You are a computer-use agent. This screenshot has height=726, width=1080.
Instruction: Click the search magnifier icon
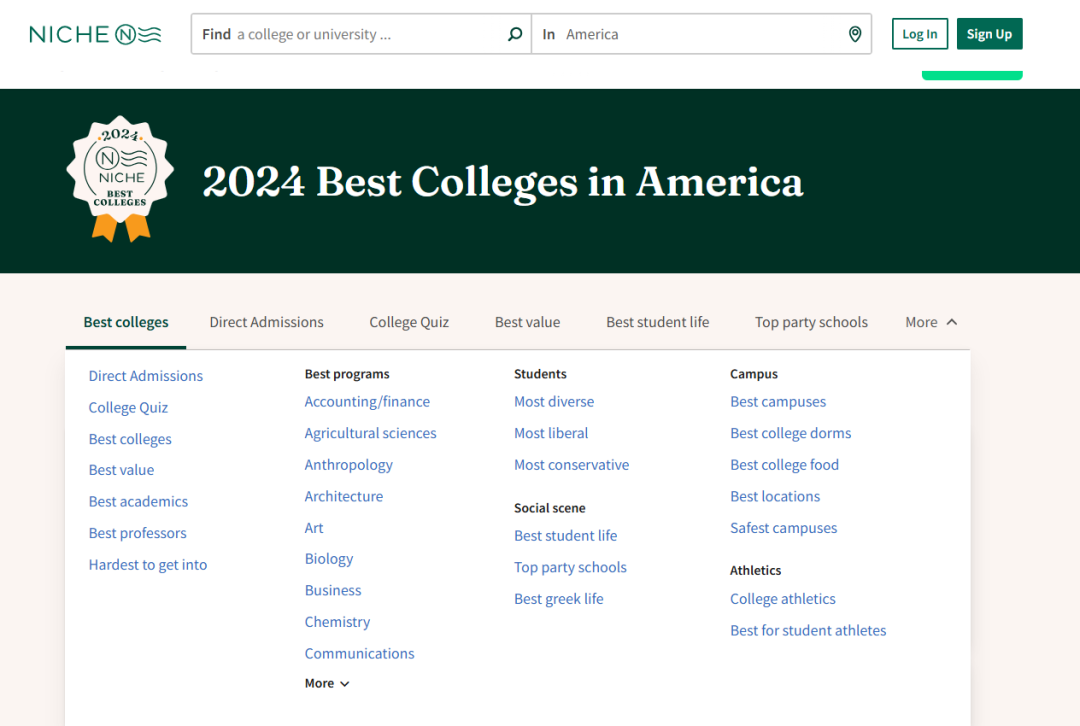click(515, 34)
